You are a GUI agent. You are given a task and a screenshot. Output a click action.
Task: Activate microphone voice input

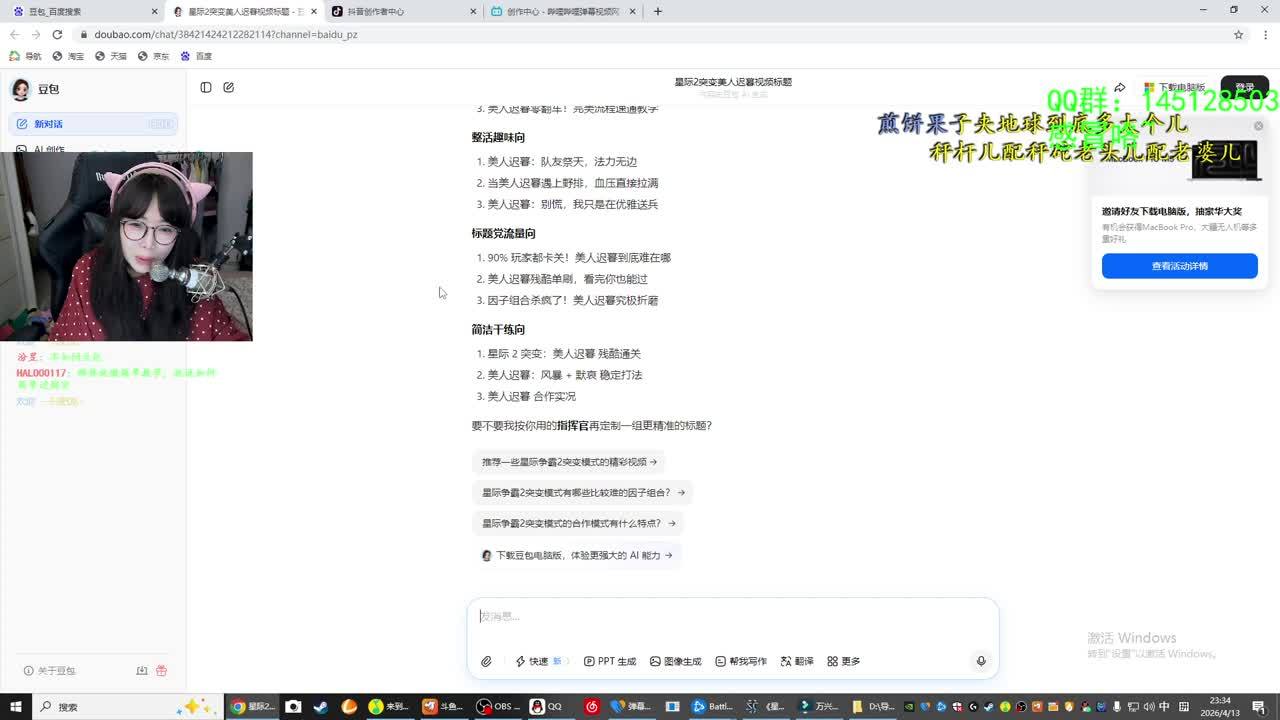(x=980, y=661)
